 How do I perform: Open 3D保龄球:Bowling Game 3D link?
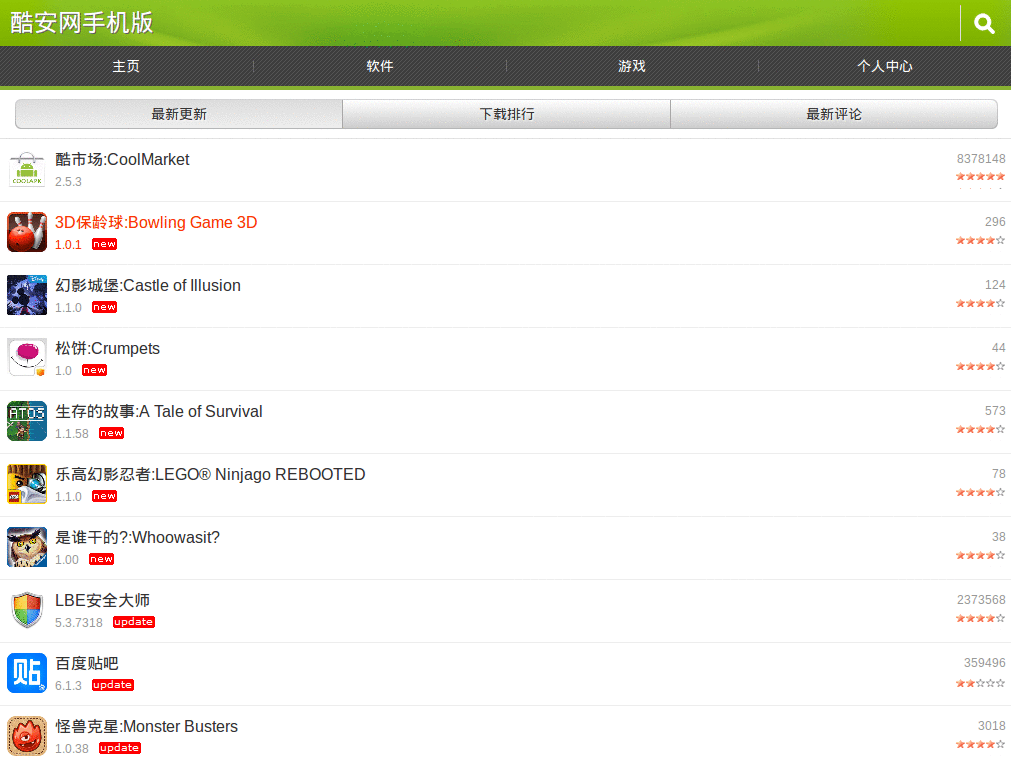coord(156,223)
